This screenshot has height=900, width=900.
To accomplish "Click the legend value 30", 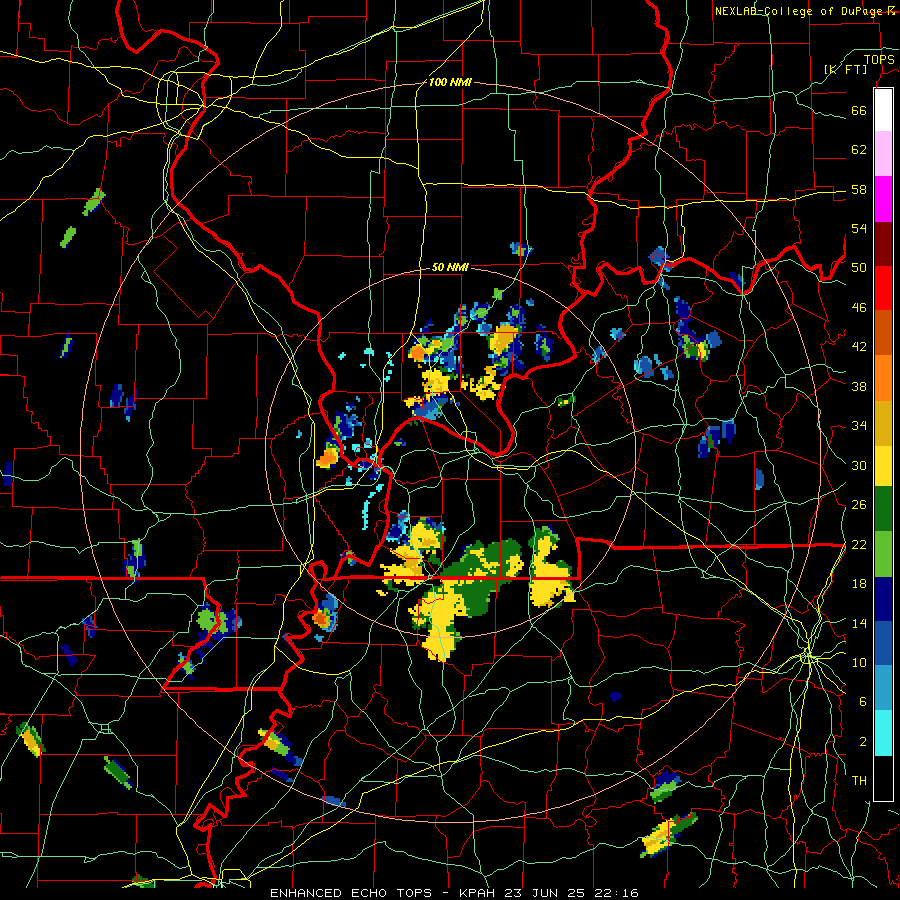I will pos(859,465).
